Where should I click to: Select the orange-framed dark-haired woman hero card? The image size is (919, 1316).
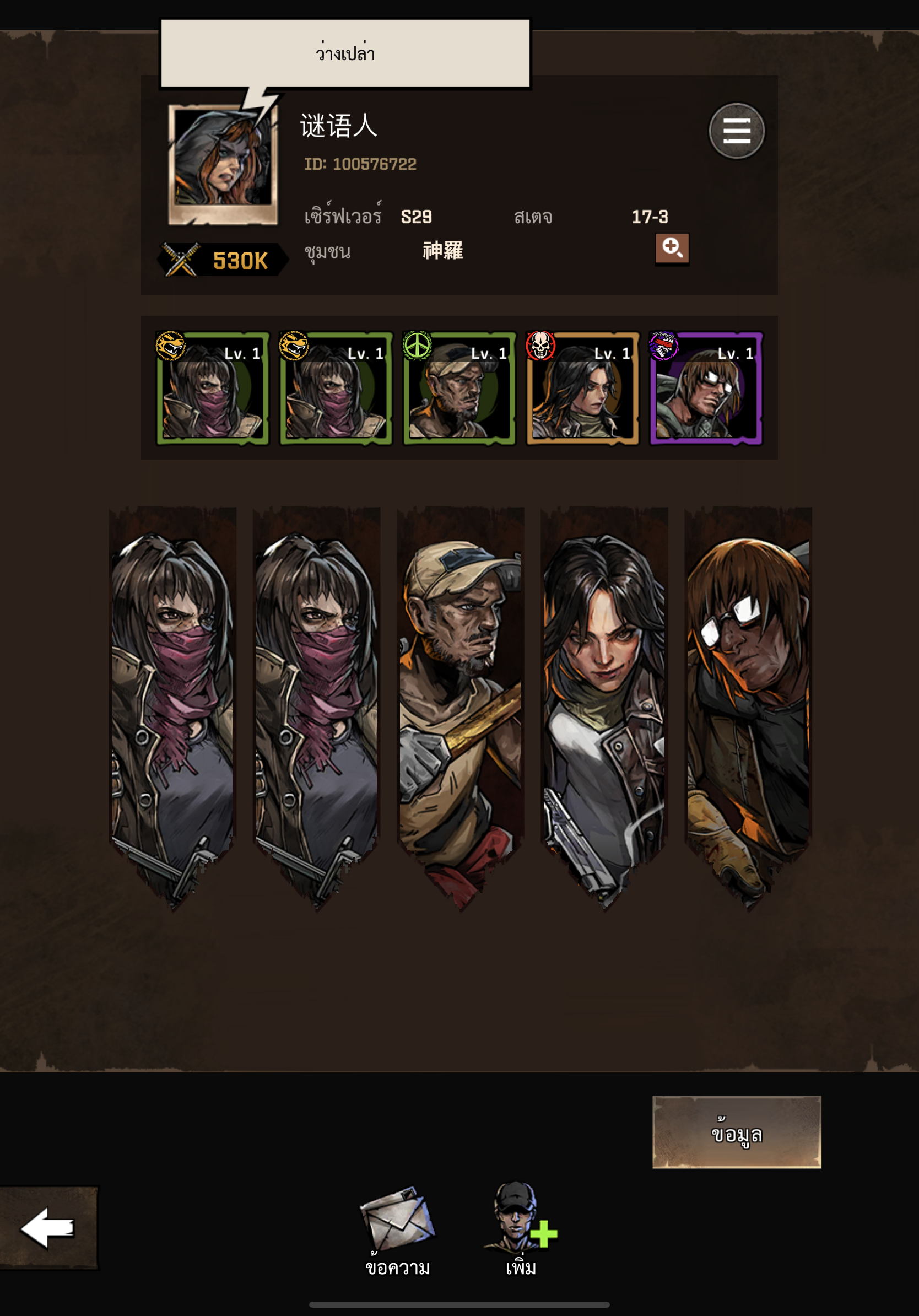(583, 387)
